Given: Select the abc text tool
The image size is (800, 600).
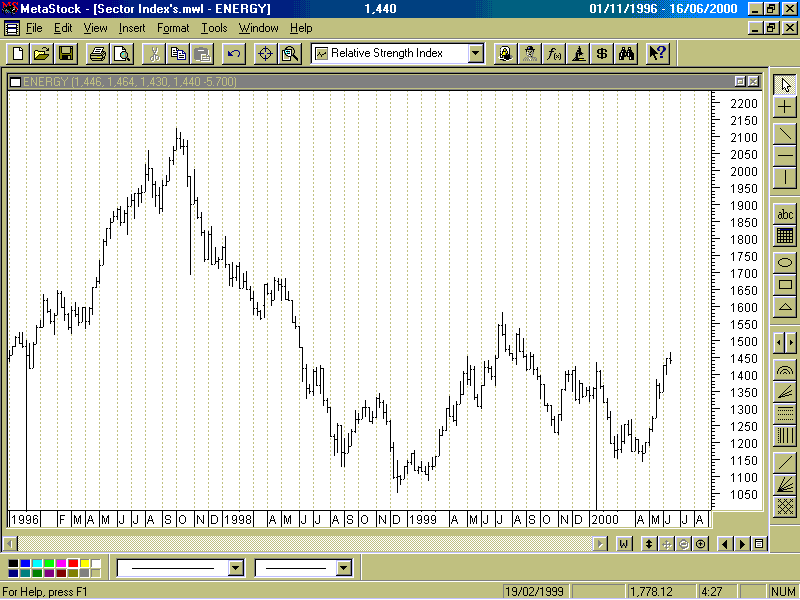Looking at the screenshot, I should click(785, 214).
